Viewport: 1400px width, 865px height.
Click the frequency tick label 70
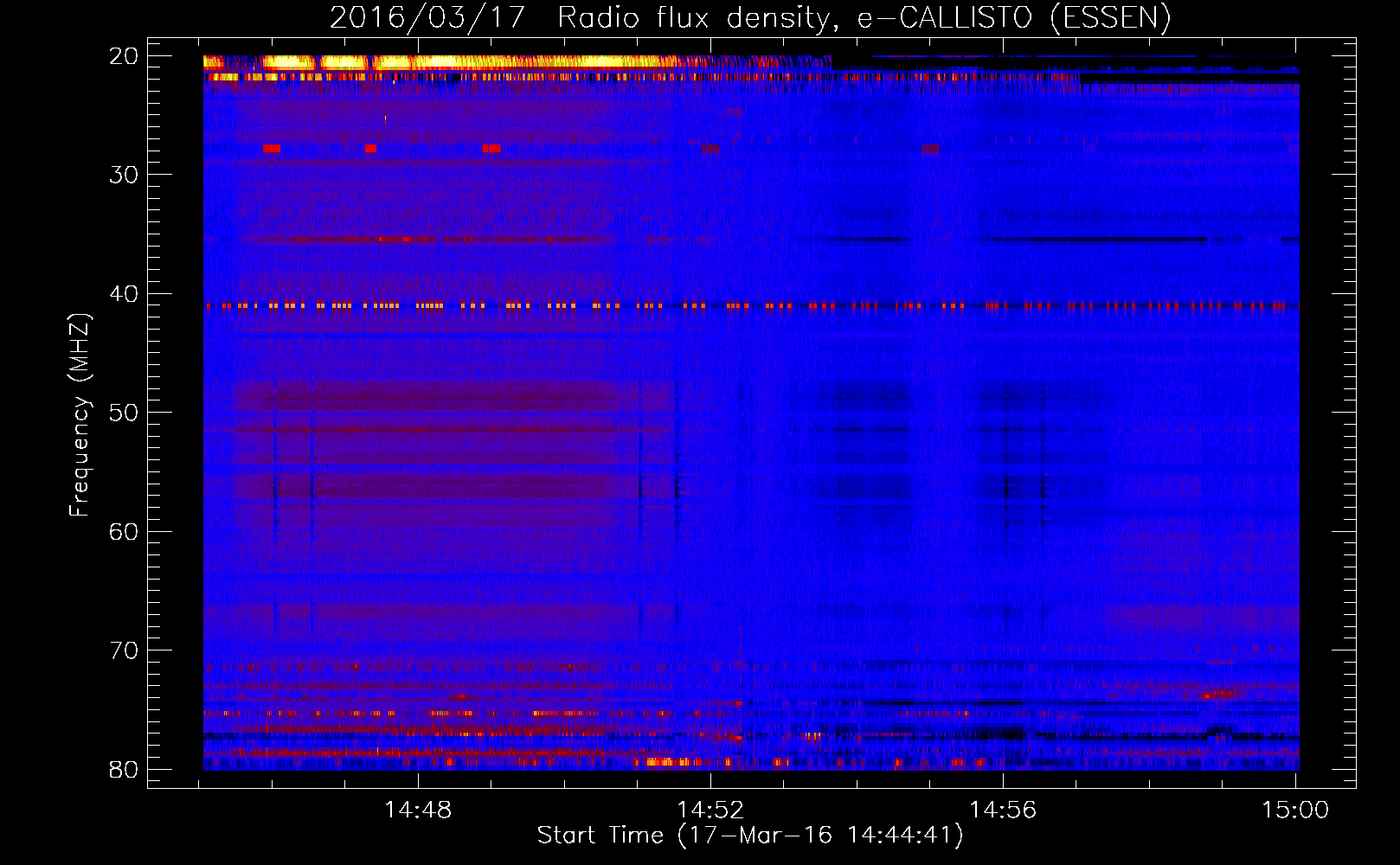pos(124,650)
